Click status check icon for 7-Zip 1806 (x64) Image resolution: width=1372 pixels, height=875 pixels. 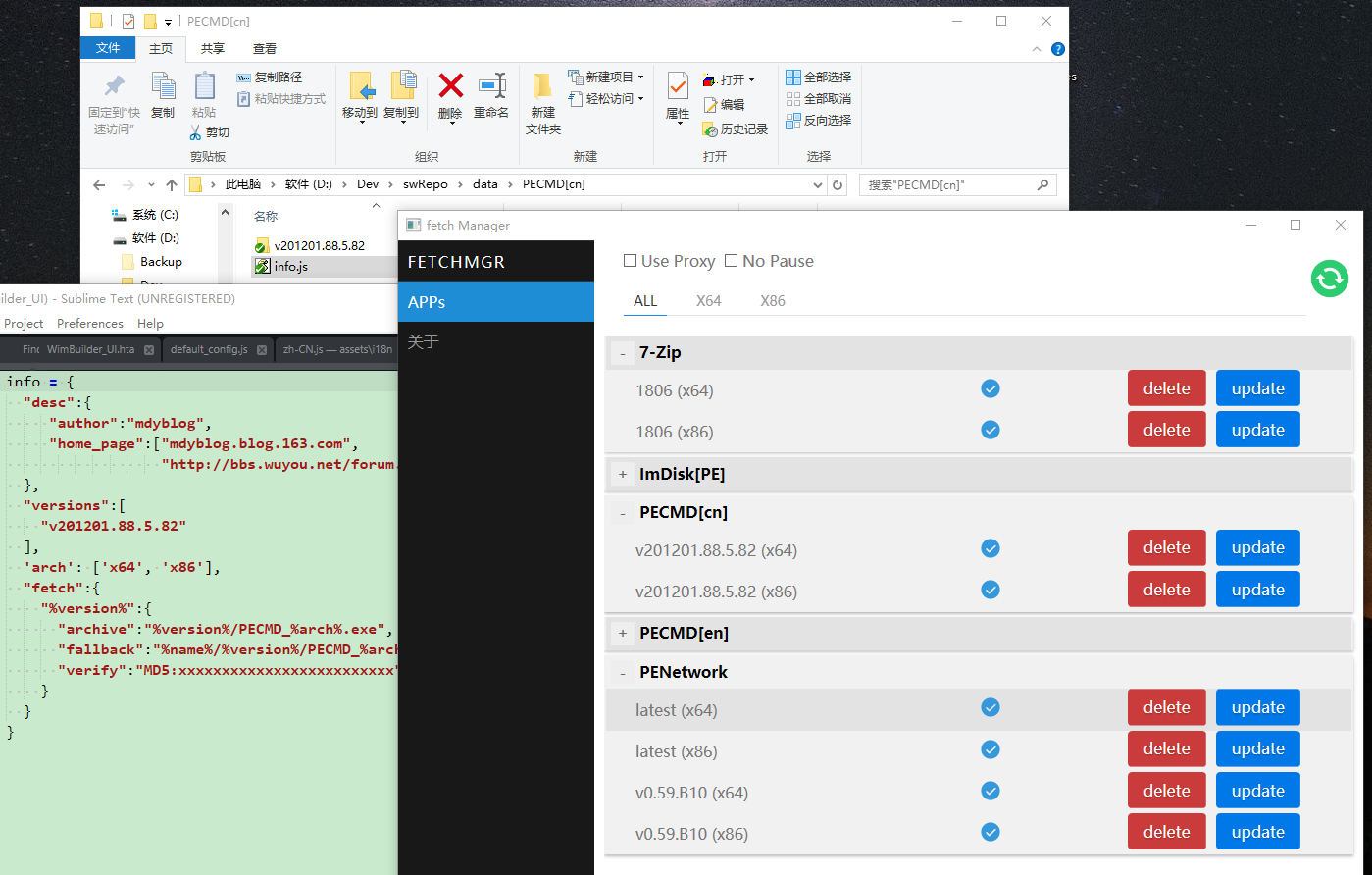click(x=991, y=388)
